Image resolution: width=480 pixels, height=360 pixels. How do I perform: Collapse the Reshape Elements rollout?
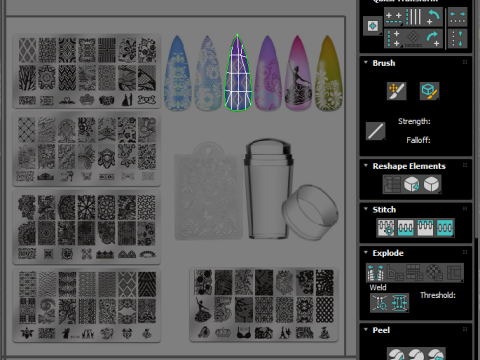tap(366, 165)
